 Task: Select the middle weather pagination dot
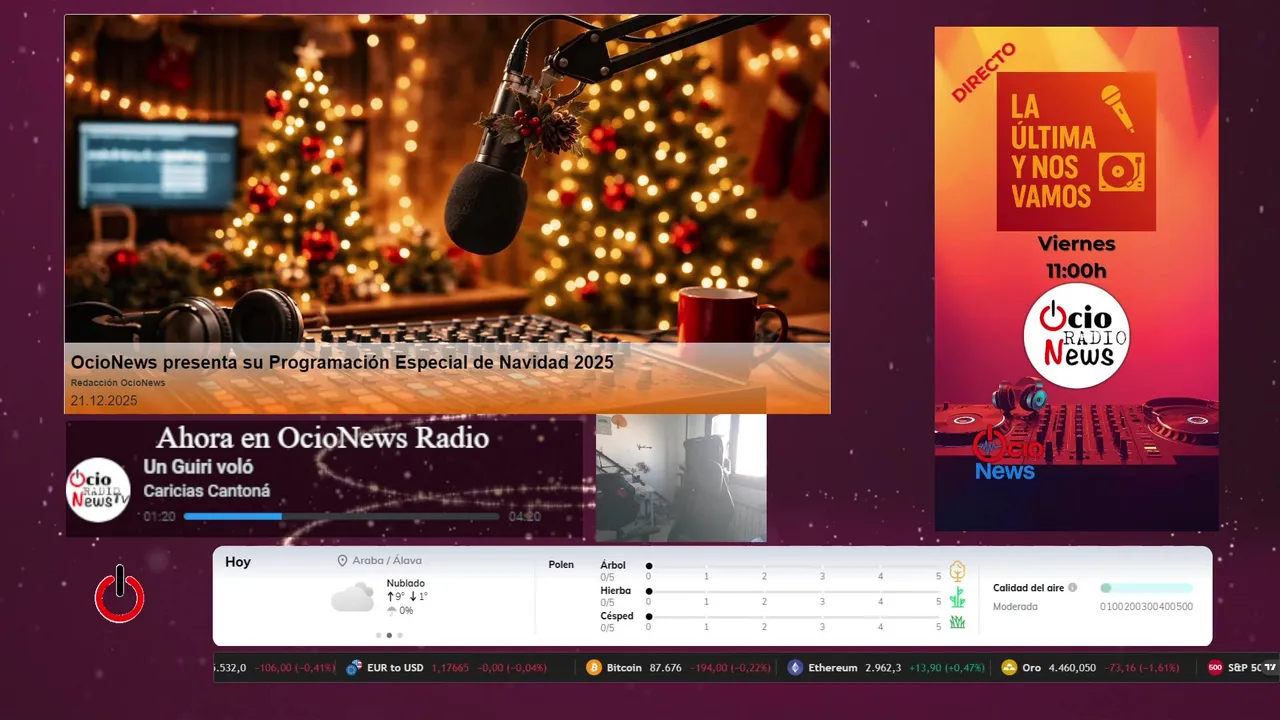pos(389,635)
